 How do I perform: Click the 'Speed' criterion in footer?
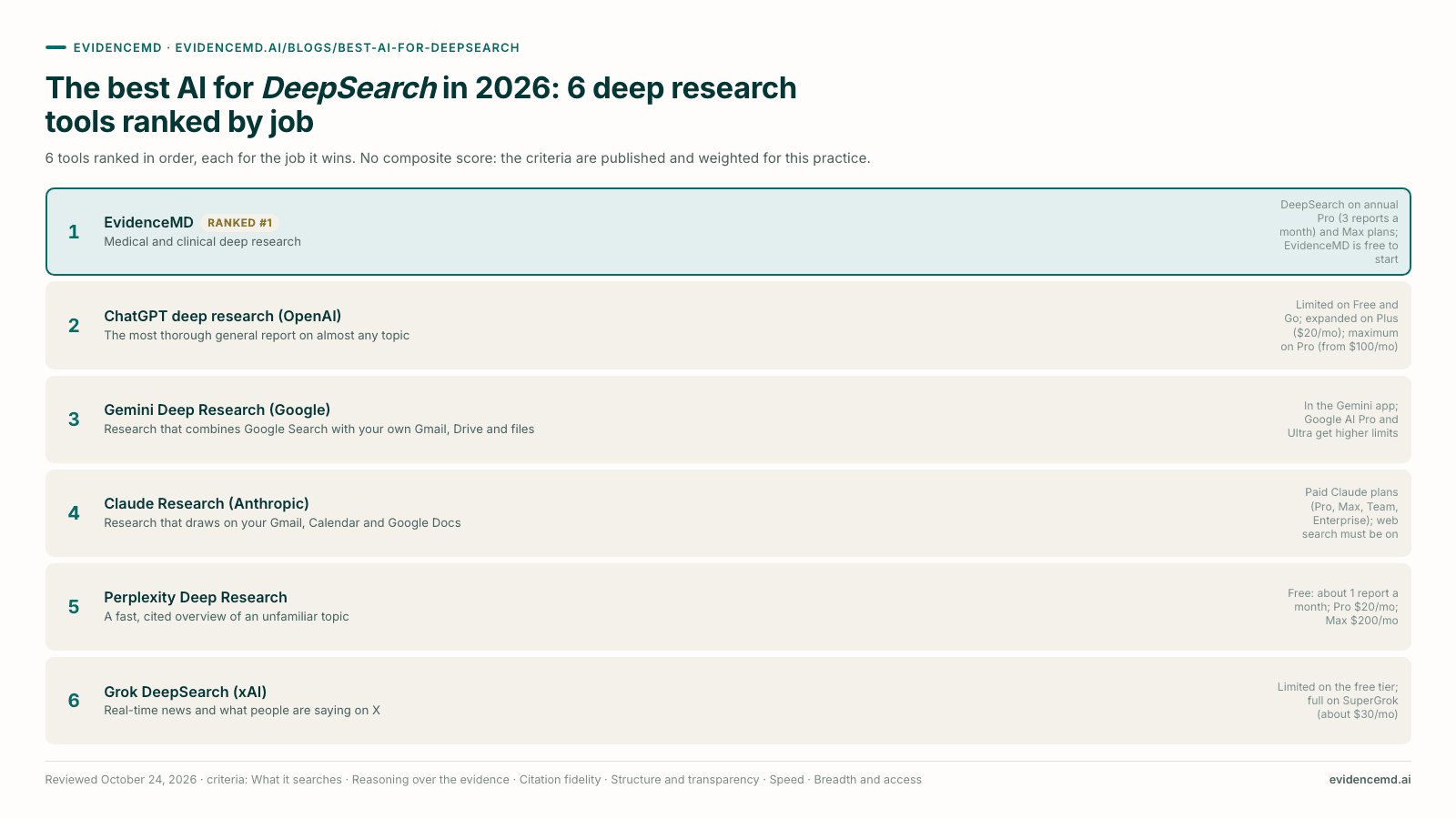(x=787, y=780)
